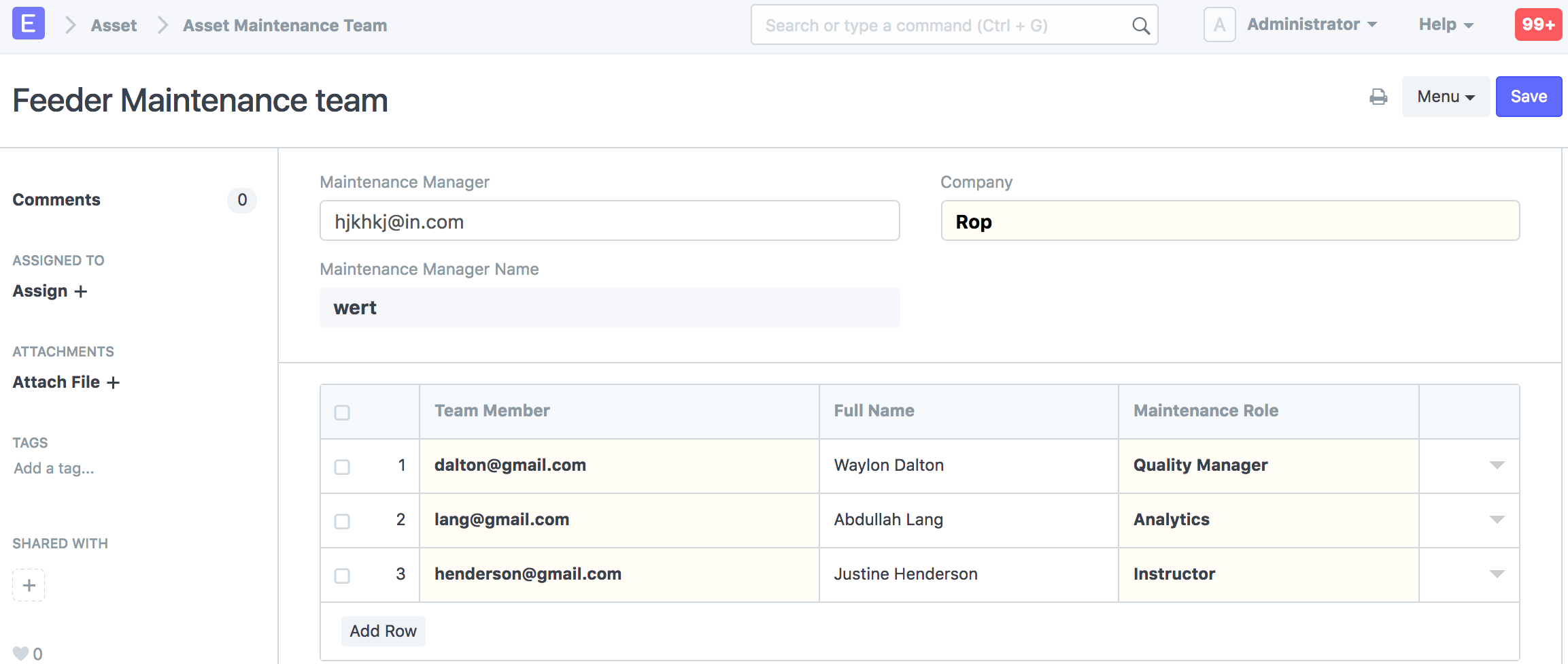Open the 99+ notifications badge
This screenshot has height=664, width=1568.
(x=1537, y=25)
